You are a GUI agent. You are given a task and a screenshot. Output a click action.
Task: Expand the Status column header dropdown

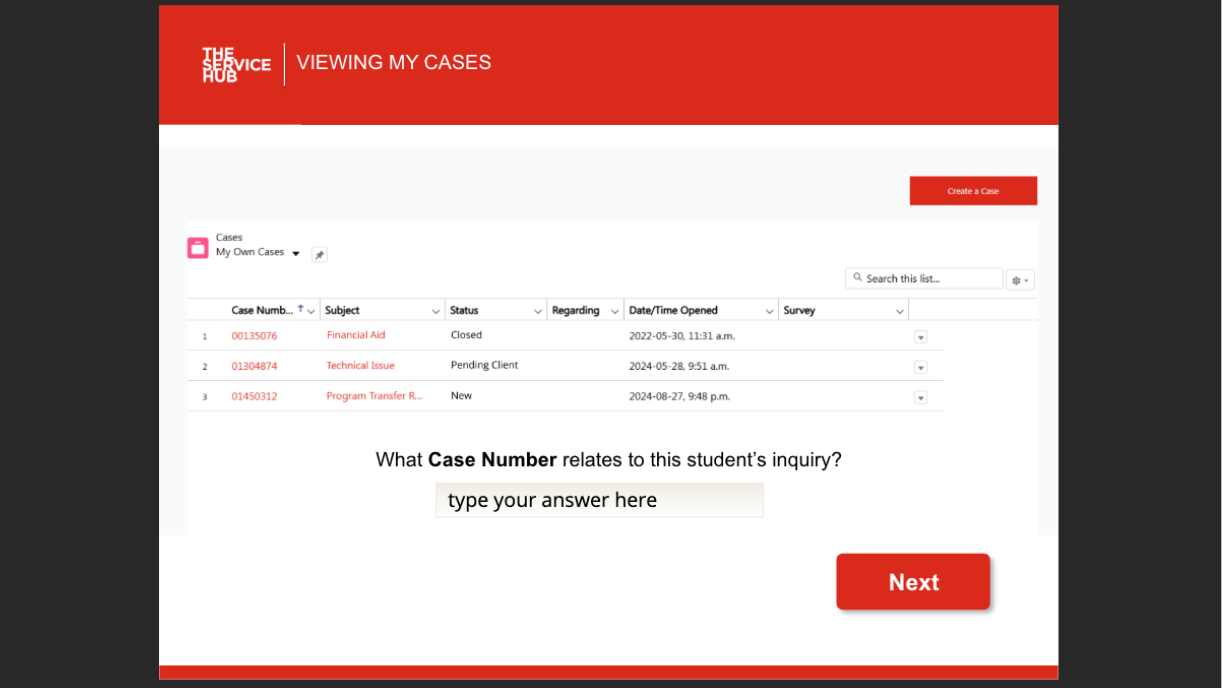[x=537, y=310]
